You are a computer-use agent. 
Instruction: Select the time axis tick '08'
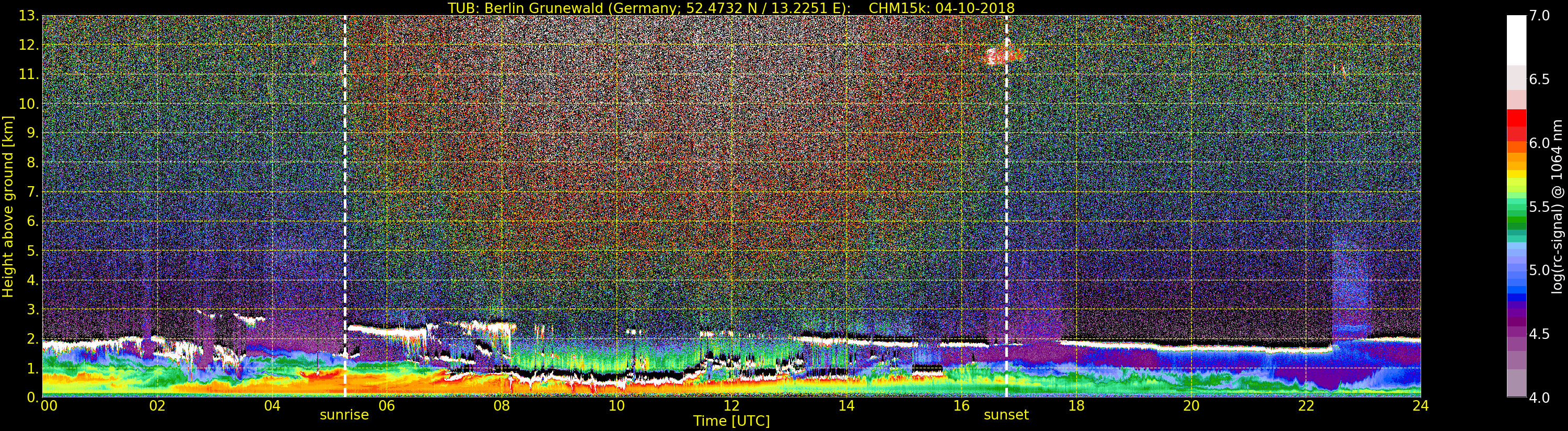click(x=502, y=405)
